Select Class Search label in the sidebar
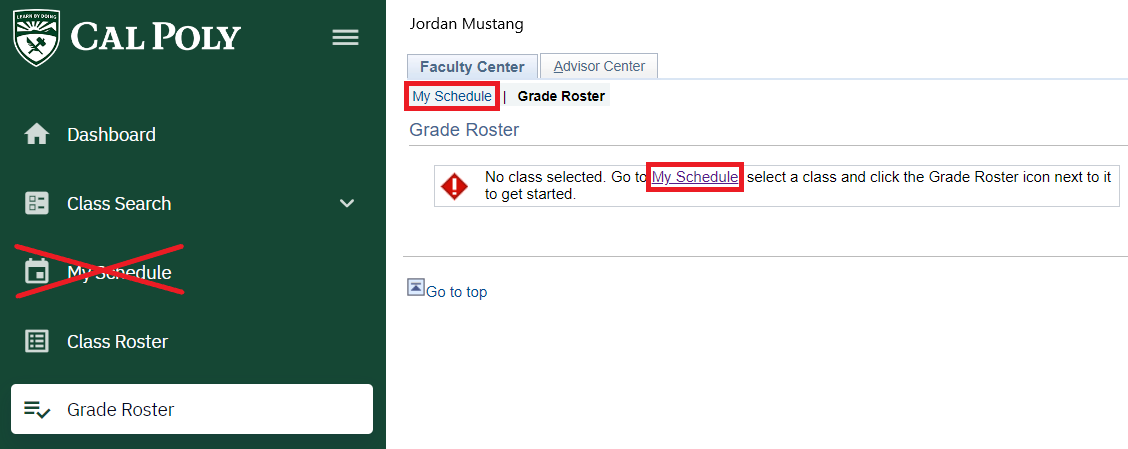 tap(119, 203)
